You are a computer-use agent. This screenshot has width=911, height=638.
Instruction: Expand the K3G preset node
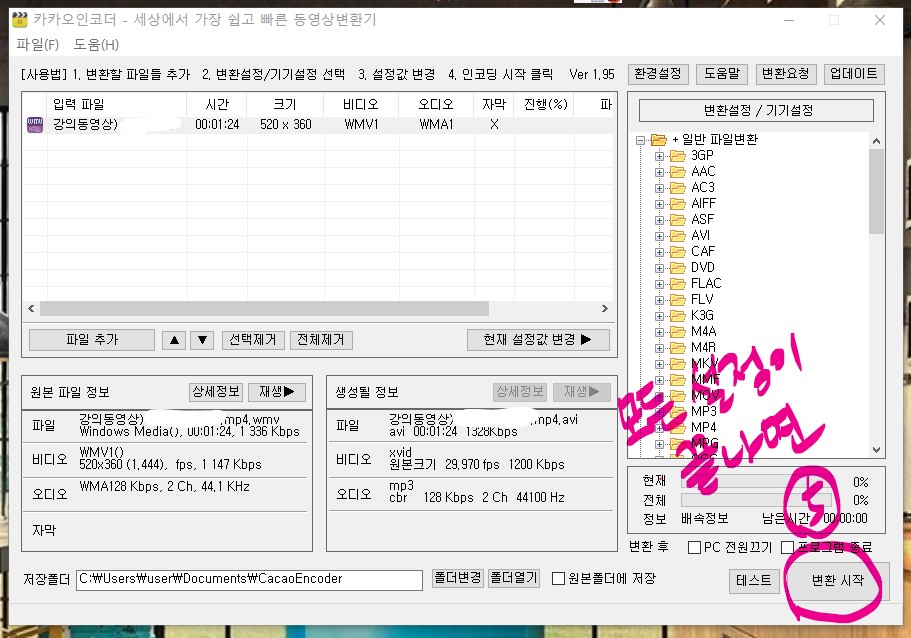[659, 316]
